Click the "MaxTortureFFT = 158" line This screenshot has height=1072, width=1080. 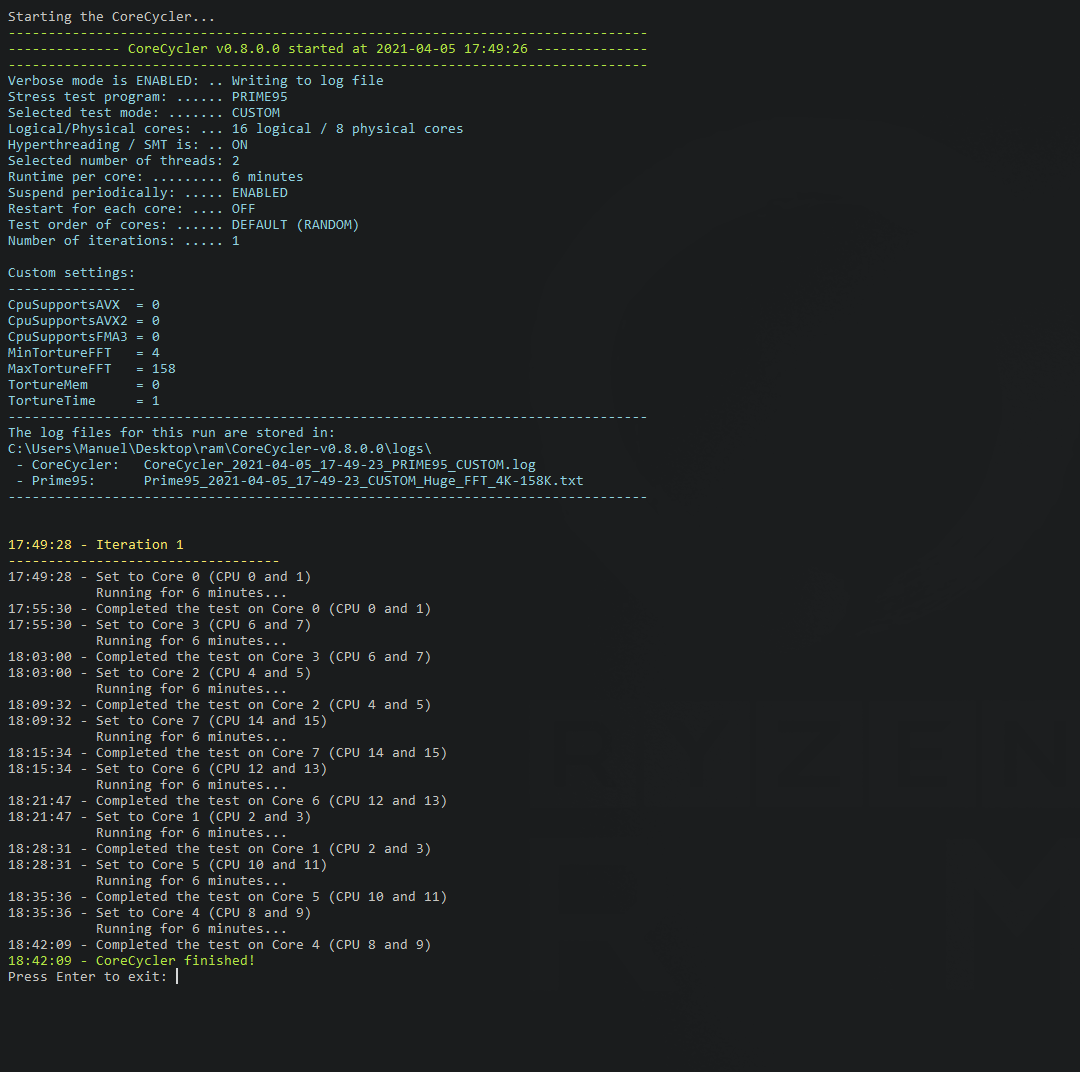pos(92,369)
